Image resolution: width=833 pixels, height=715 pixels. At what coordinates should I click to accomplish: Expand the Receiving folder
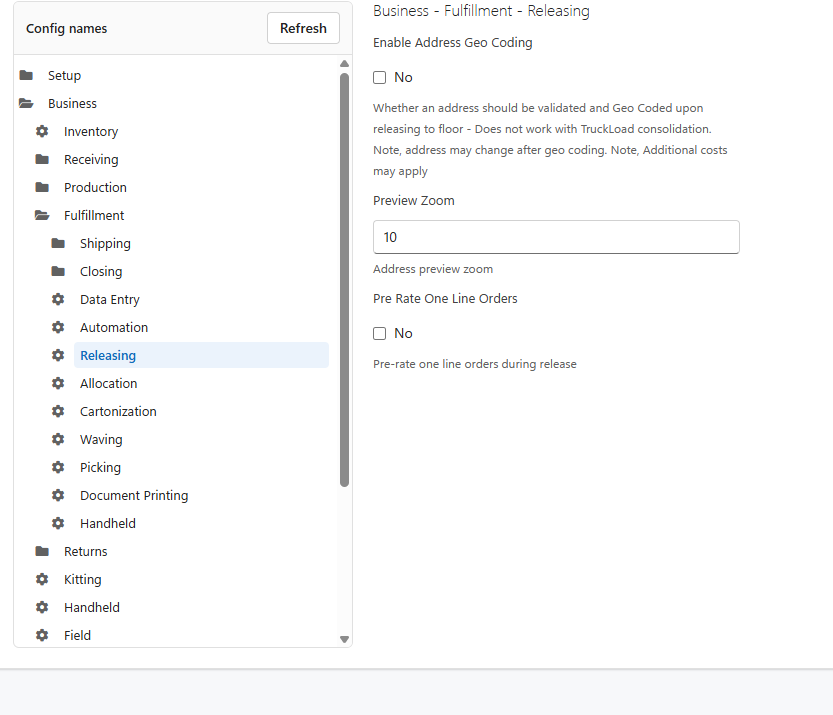coord(42,159)
